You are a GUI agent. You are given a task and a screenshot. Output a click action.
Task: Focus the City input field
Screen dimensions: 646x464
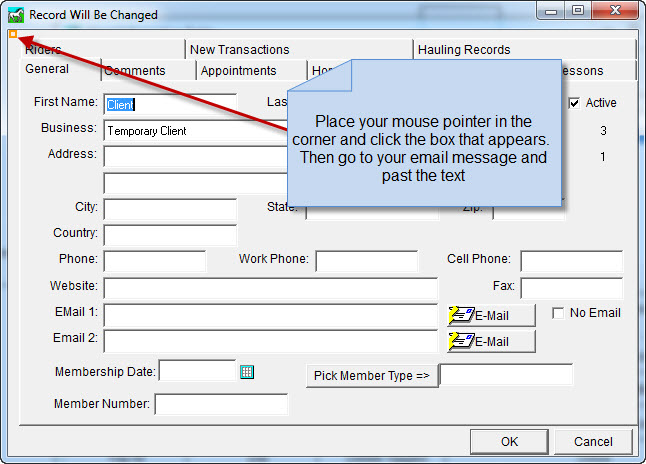click(170, 209)
